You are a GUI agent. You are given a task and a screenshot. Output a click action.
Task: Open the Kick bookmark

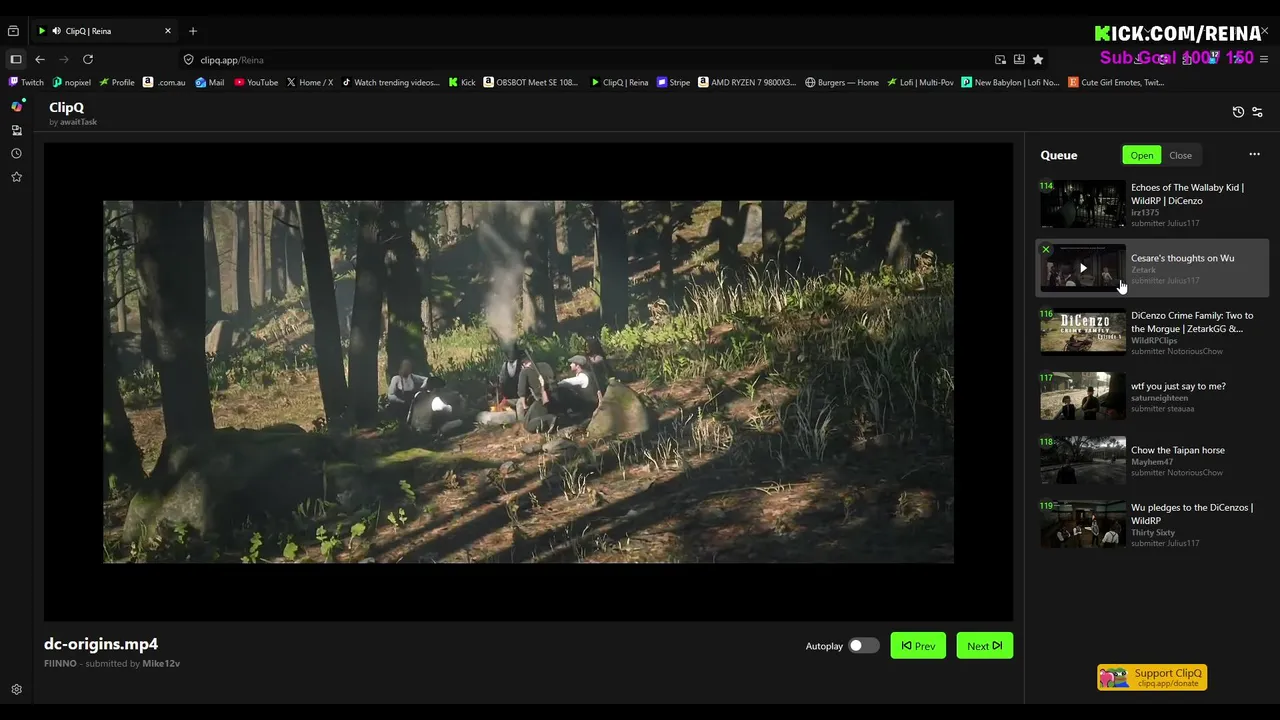point(462,82)
